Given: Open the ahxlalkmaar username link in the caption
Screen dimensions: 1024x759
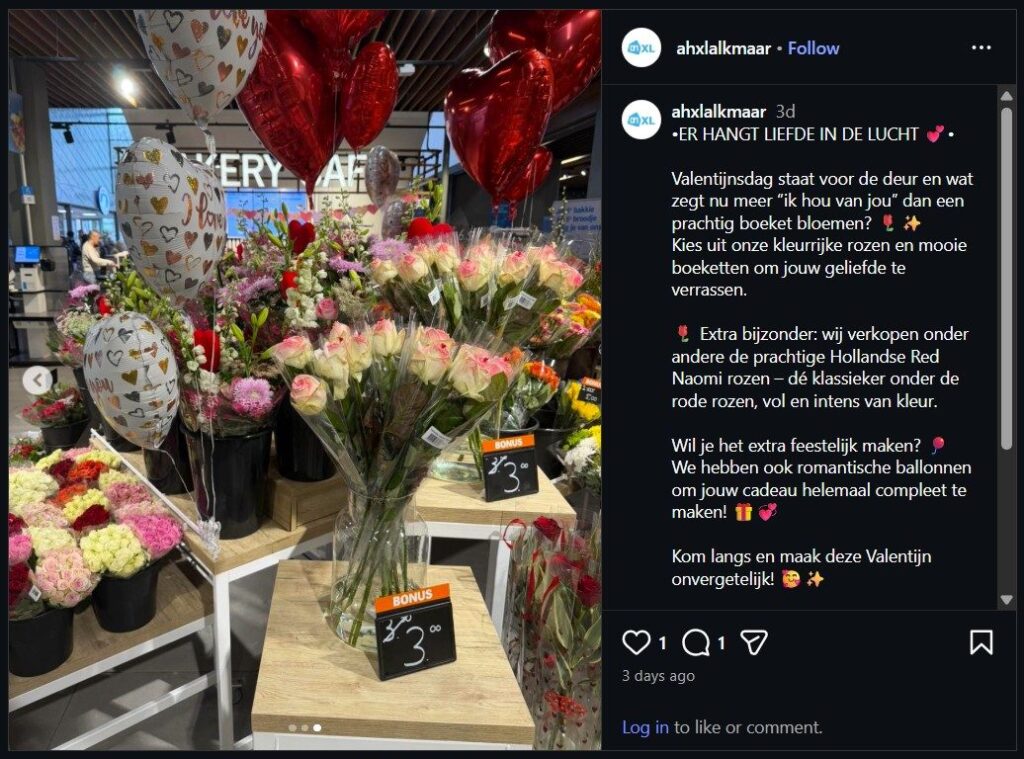Looking at the screenshot, I should pos(718,112).
